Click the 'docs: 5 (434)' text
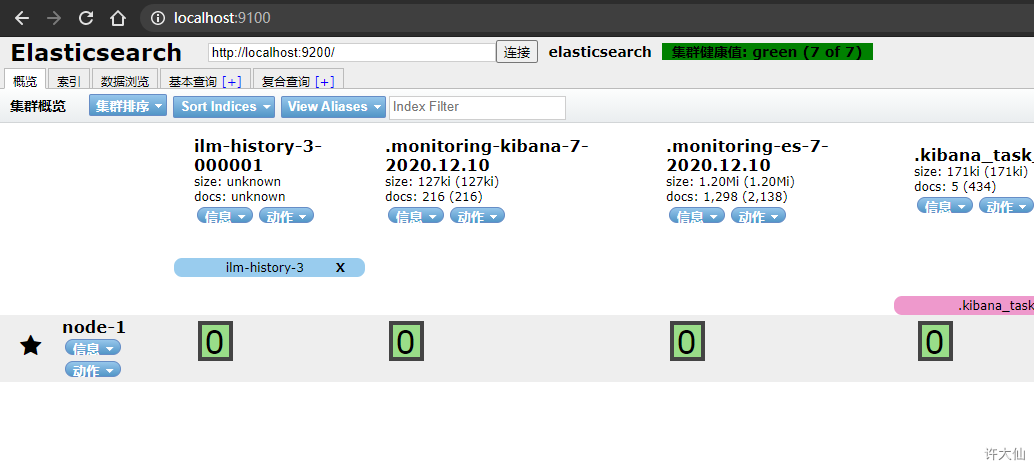 (x=955, y=187)
